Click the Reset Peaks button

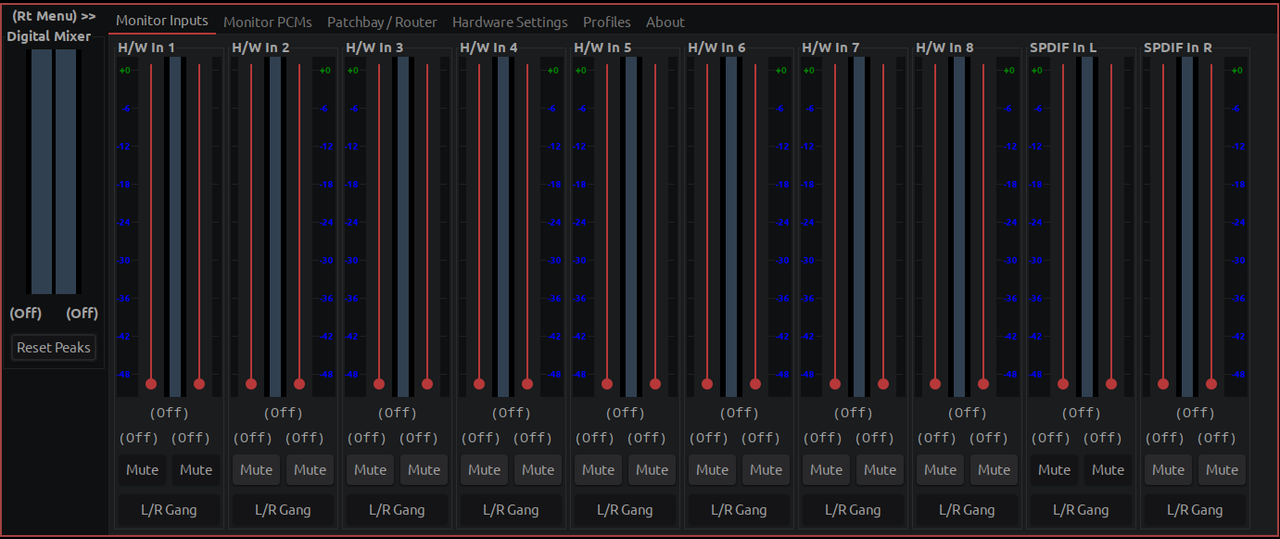click(54, 347)
